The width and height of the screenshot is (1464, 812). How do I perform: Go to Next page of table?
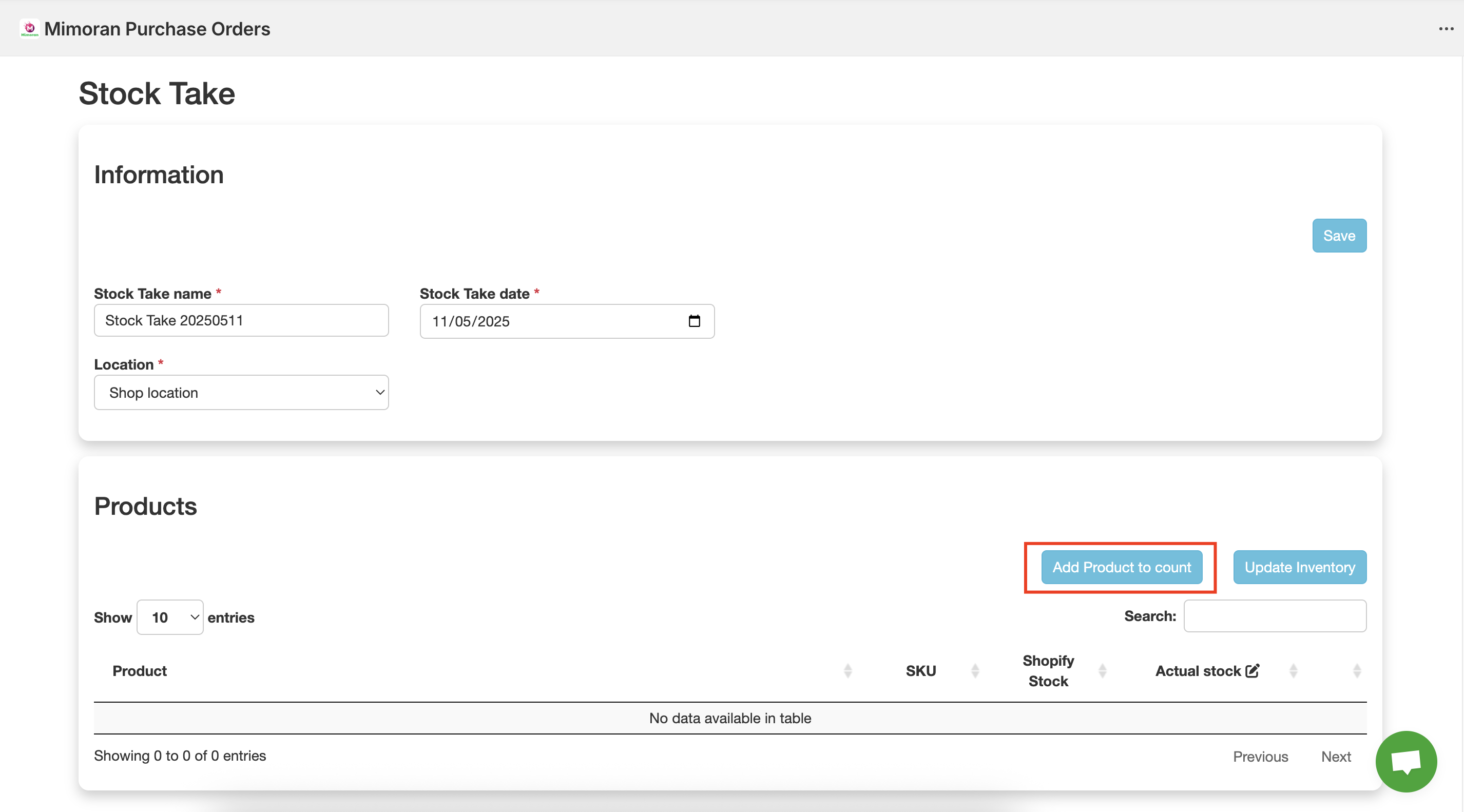pos(1336,757)
